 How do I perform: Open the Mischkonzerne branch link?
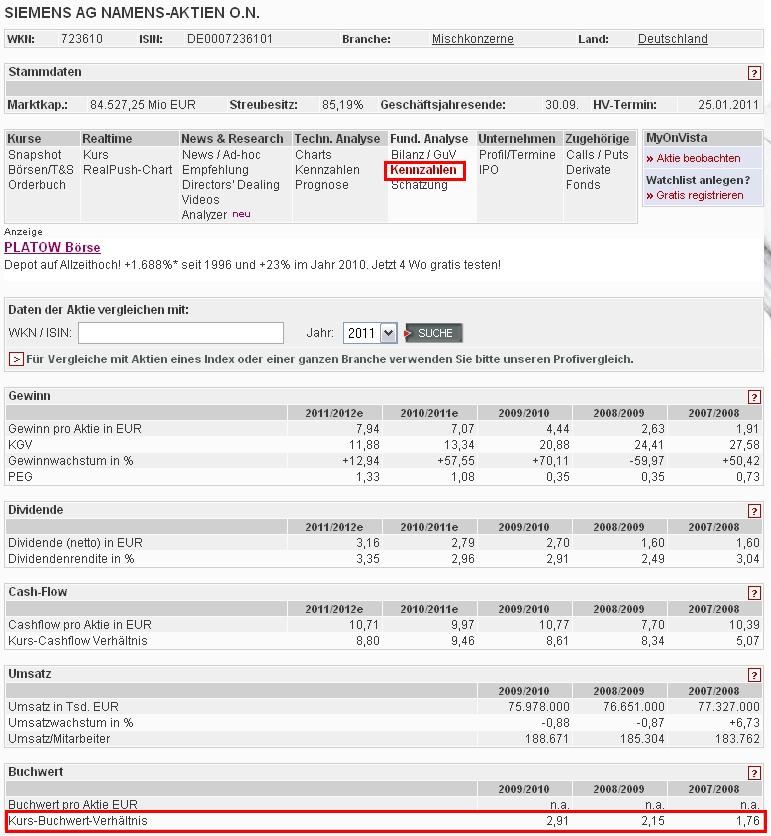tap(472, 39)
